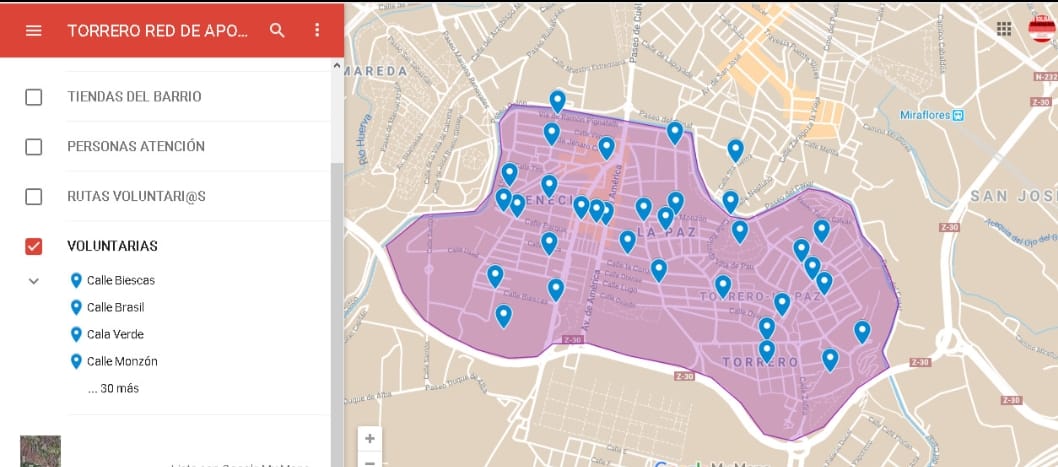Screen dimensions: 1058x467
Task: Uncheck the VOLUNTARIAS layer checkbox
Action: coord(33,246)
